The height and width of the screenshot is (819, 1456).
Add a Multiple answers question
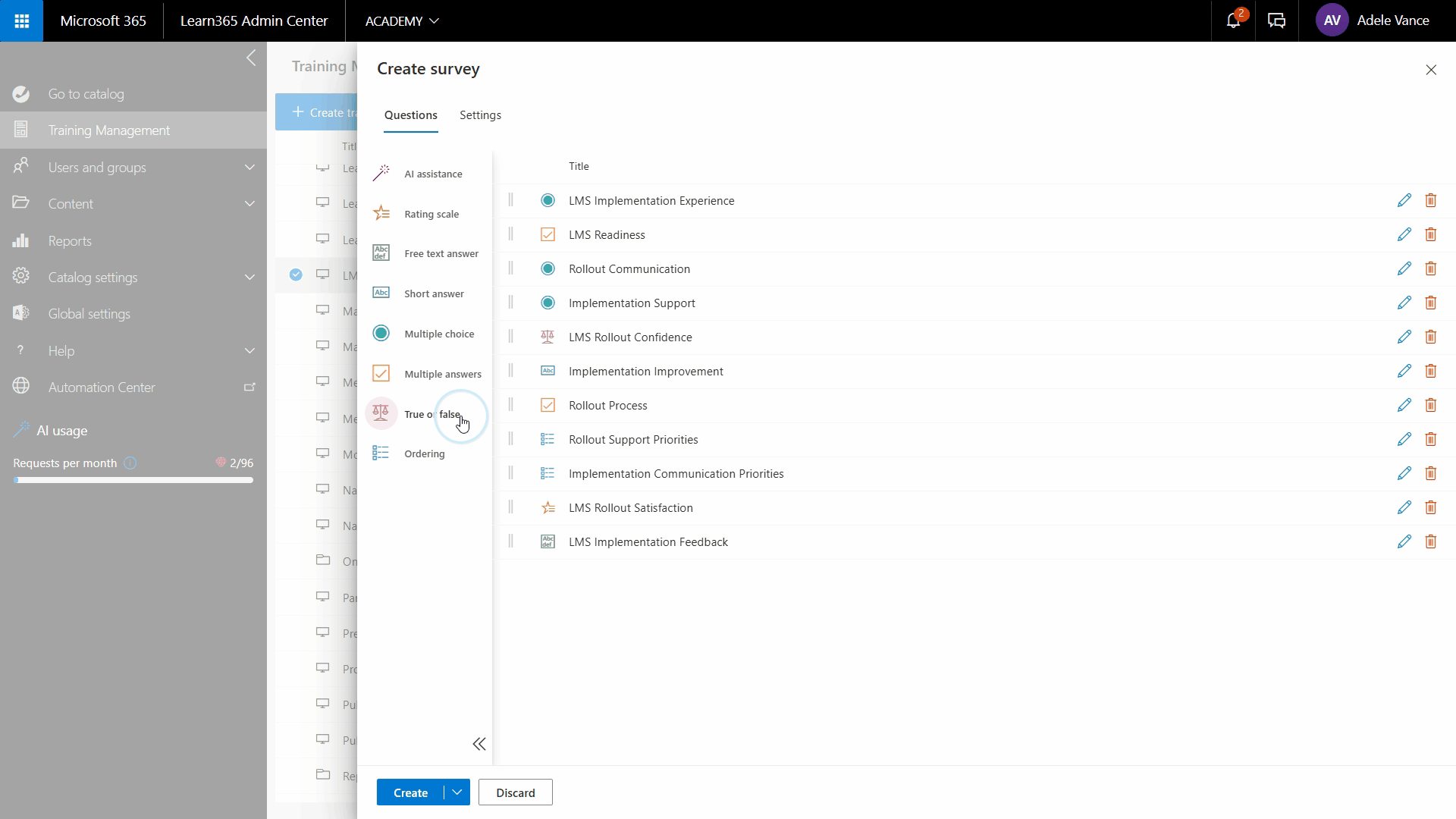pyautogui.click(x=425, y=374)
